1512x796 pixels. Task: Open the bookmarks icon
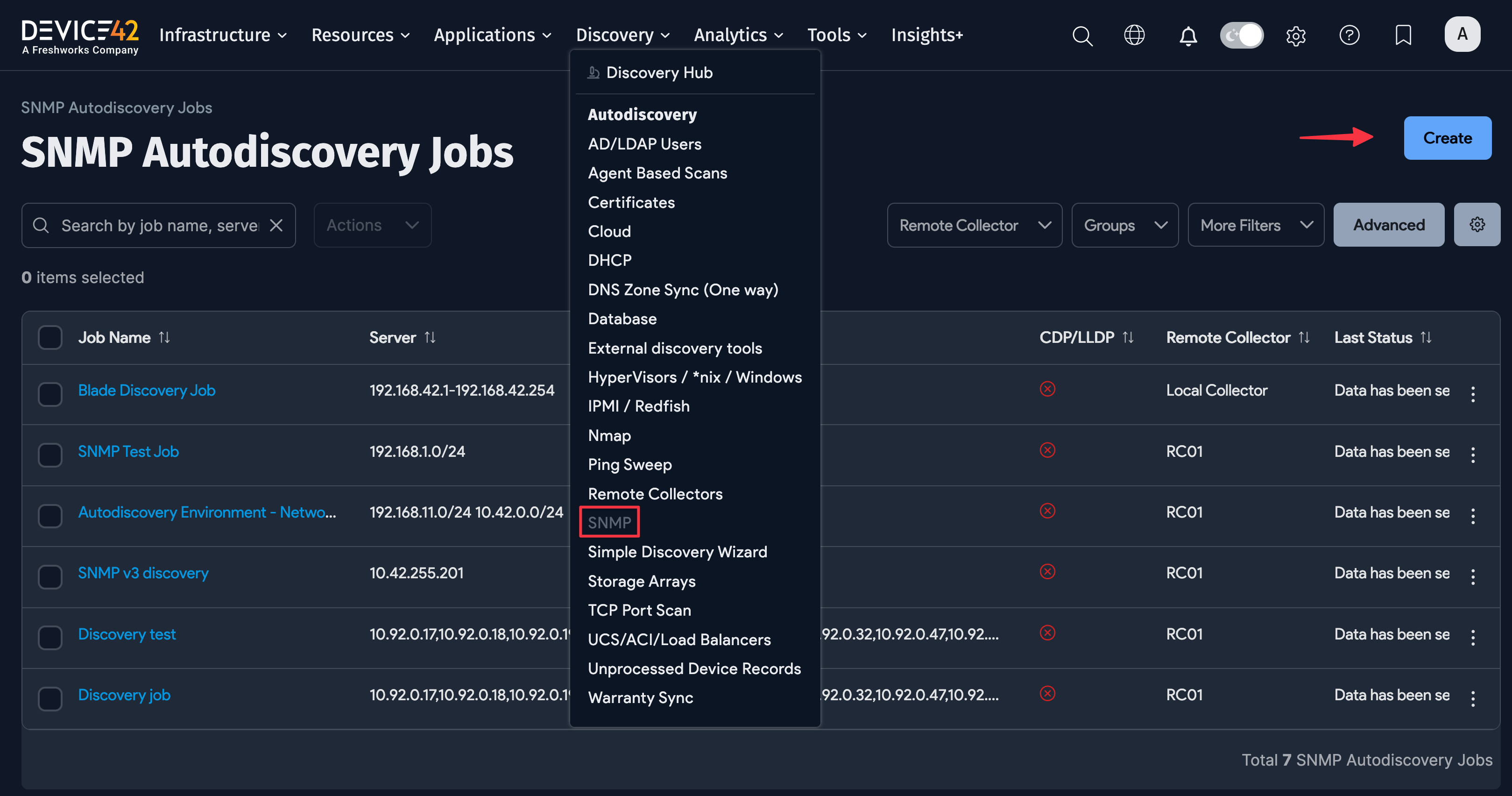tap(1403, 35)
